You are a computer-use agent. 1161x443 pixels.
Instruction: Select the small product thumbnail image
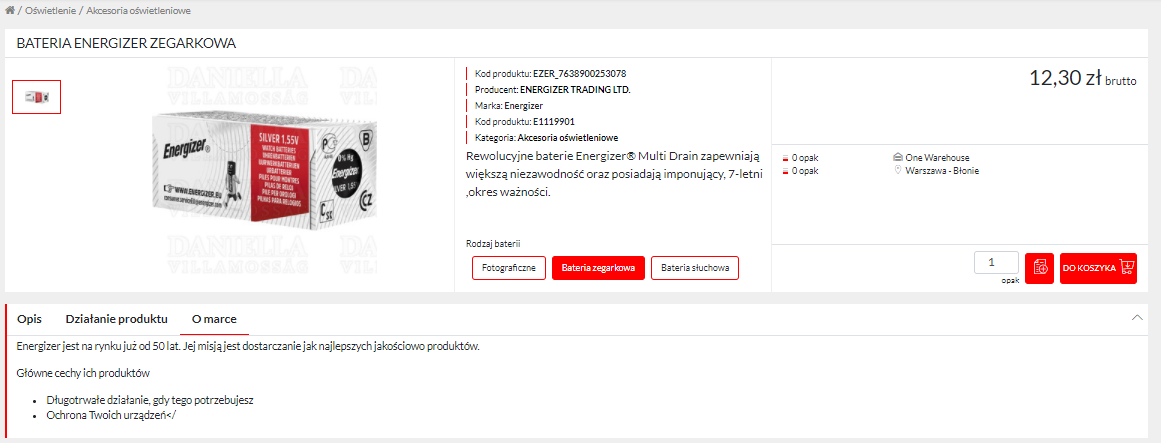(36, 97)
